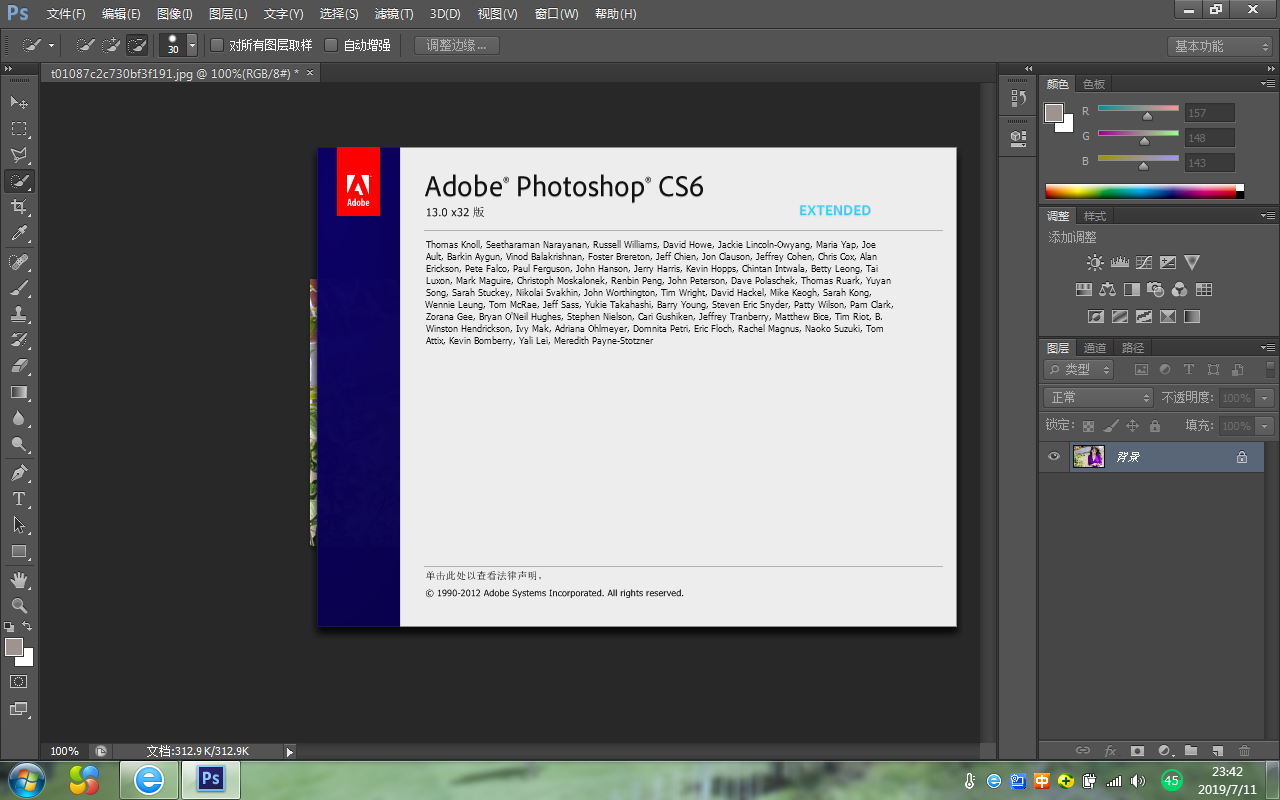Toggle lock transparent pixels
The height and width of the screenshot is (800, 1280).
coord(1089,426)
